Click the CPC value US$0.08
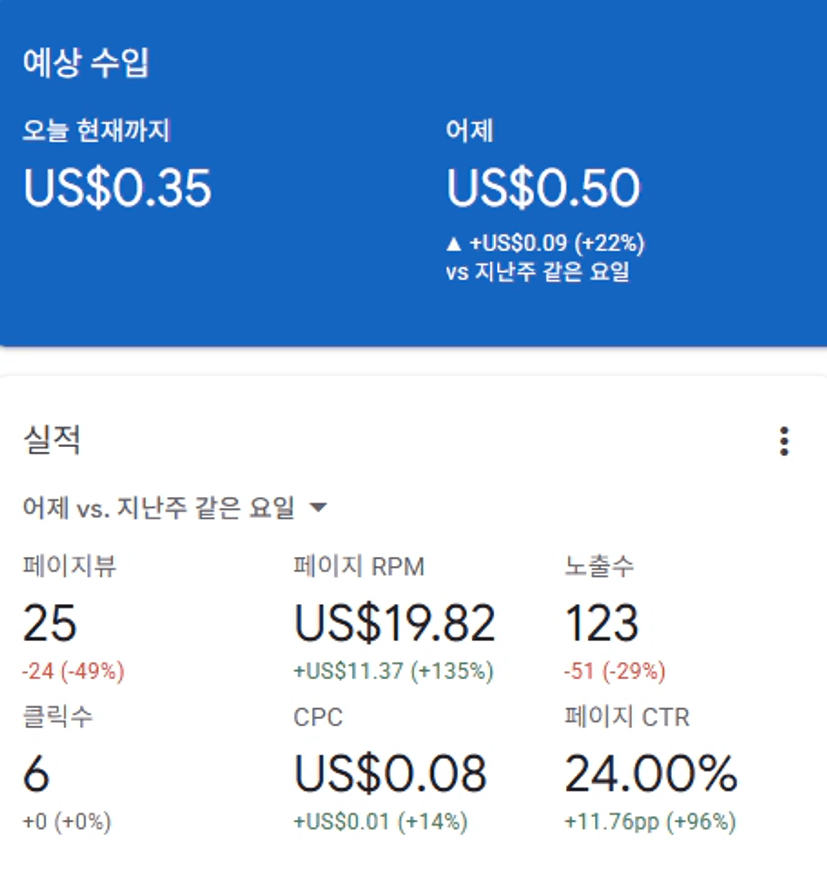The height and width of the screenshot is (874, 827). point(390,774)
